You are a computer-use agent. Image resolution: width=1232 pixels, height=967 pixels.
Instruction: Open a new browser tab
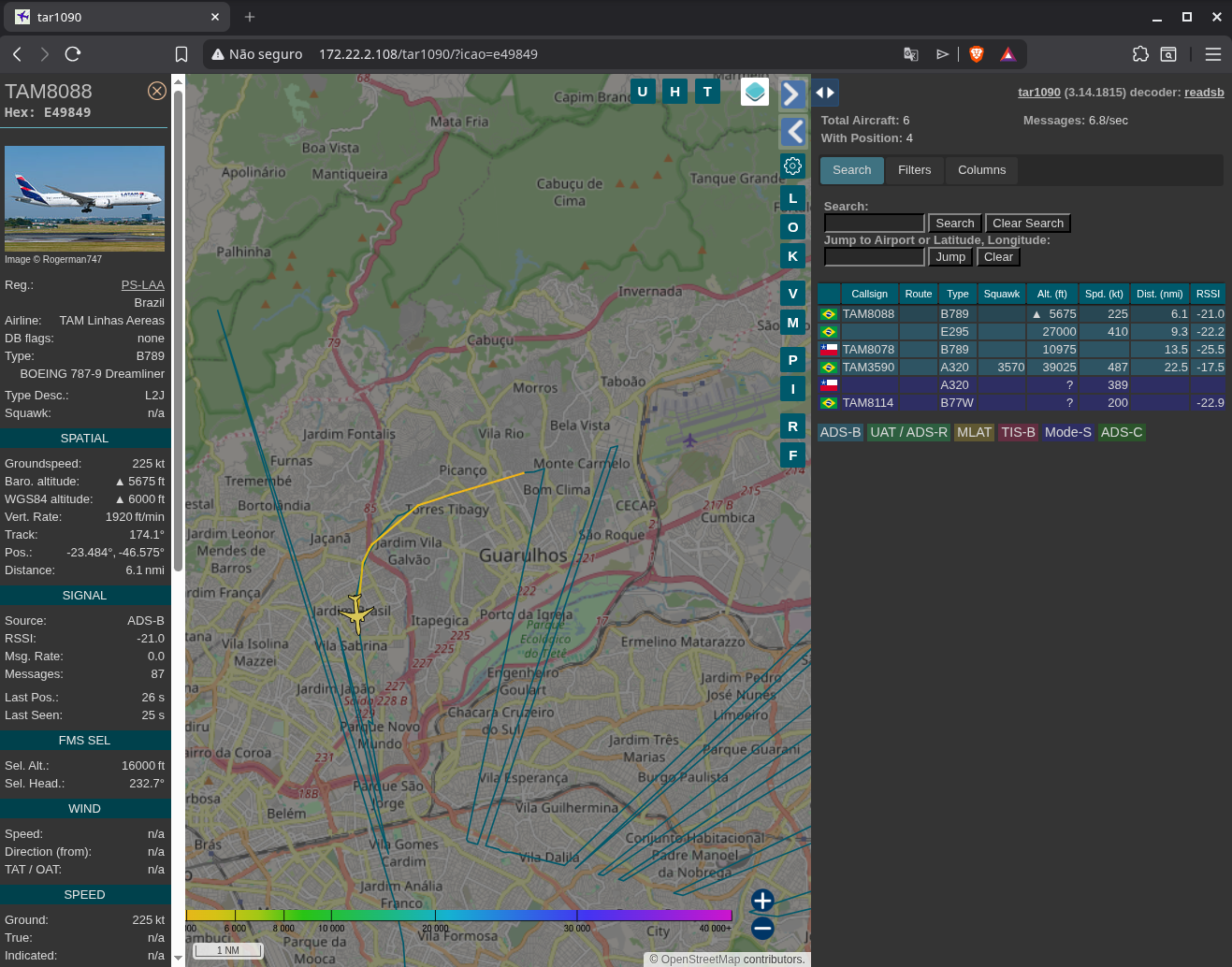[250, 17]
